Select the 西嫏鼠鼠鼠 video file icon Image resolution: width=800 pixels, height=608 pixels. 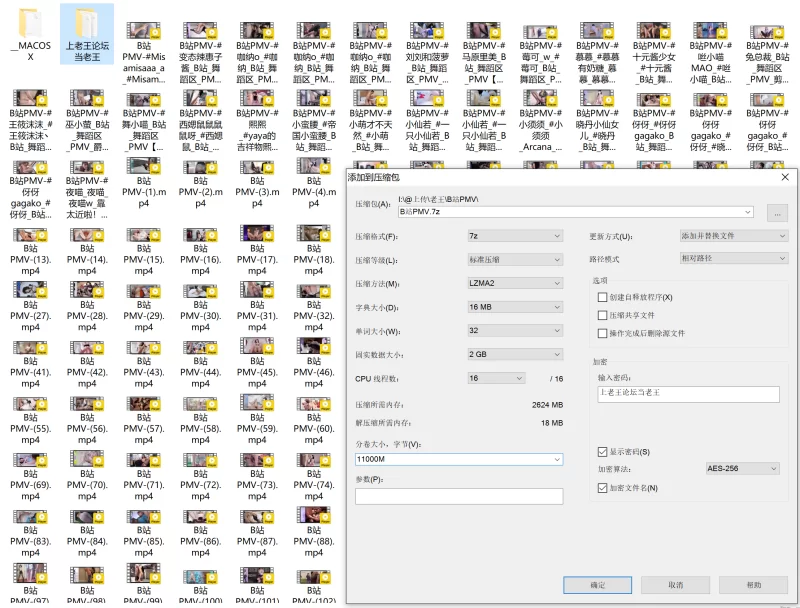(x=200, y=98)
